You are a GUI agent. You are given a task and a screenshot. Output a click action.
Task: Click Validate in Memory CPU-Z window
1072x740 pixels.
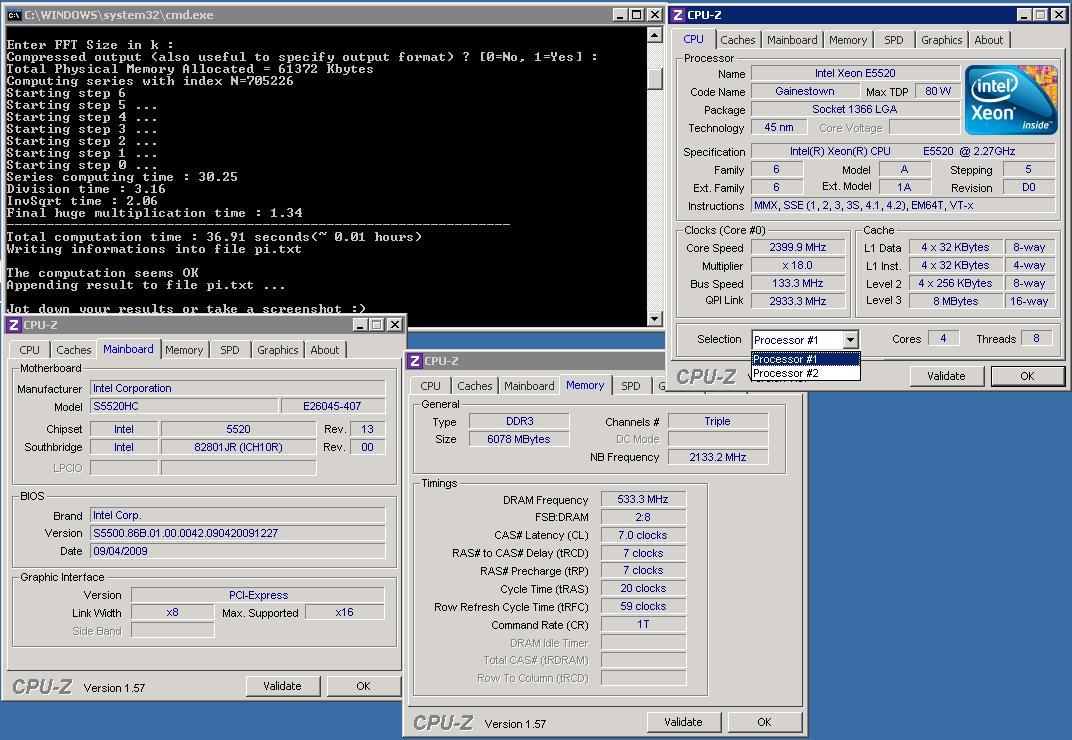point(683,722)
